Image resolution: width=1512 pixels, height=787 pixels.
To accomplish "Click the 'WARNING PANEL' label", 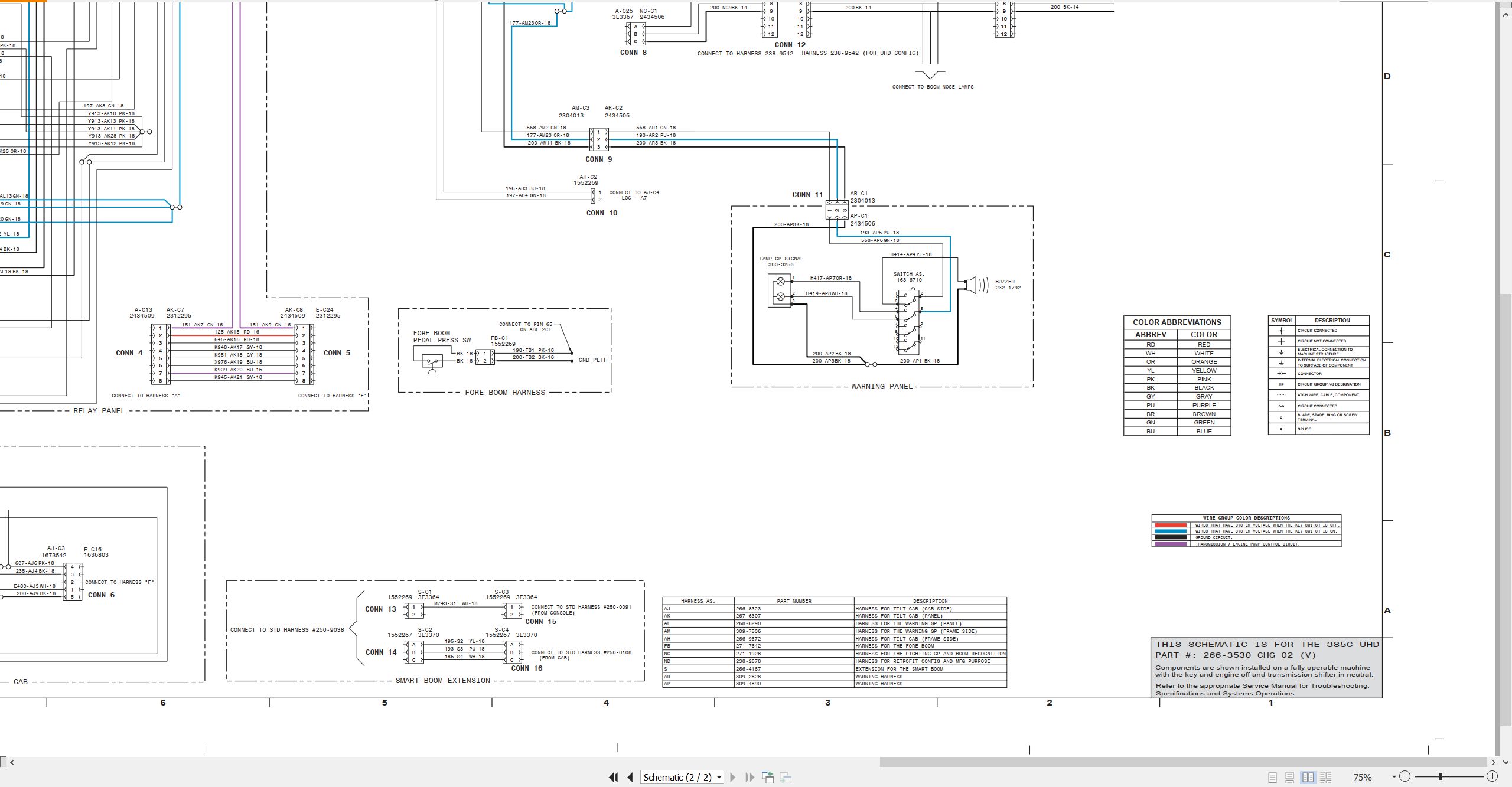I will pos(882,387).
